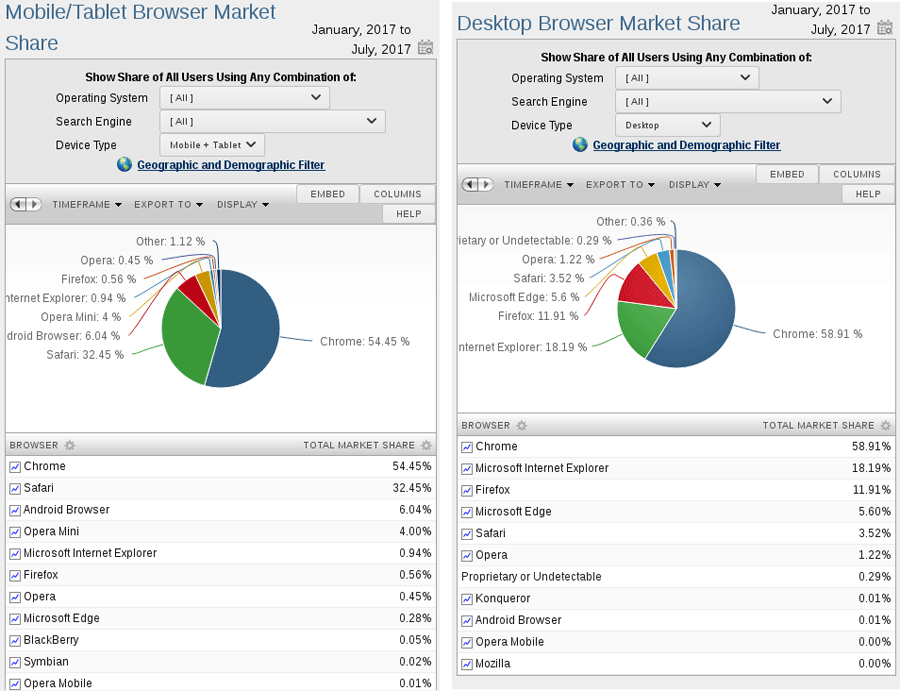Click HELP button in Mobile/Tablet panel
Image resolution: width=900 pixels, height=691 pixels.
click(409, 214)
